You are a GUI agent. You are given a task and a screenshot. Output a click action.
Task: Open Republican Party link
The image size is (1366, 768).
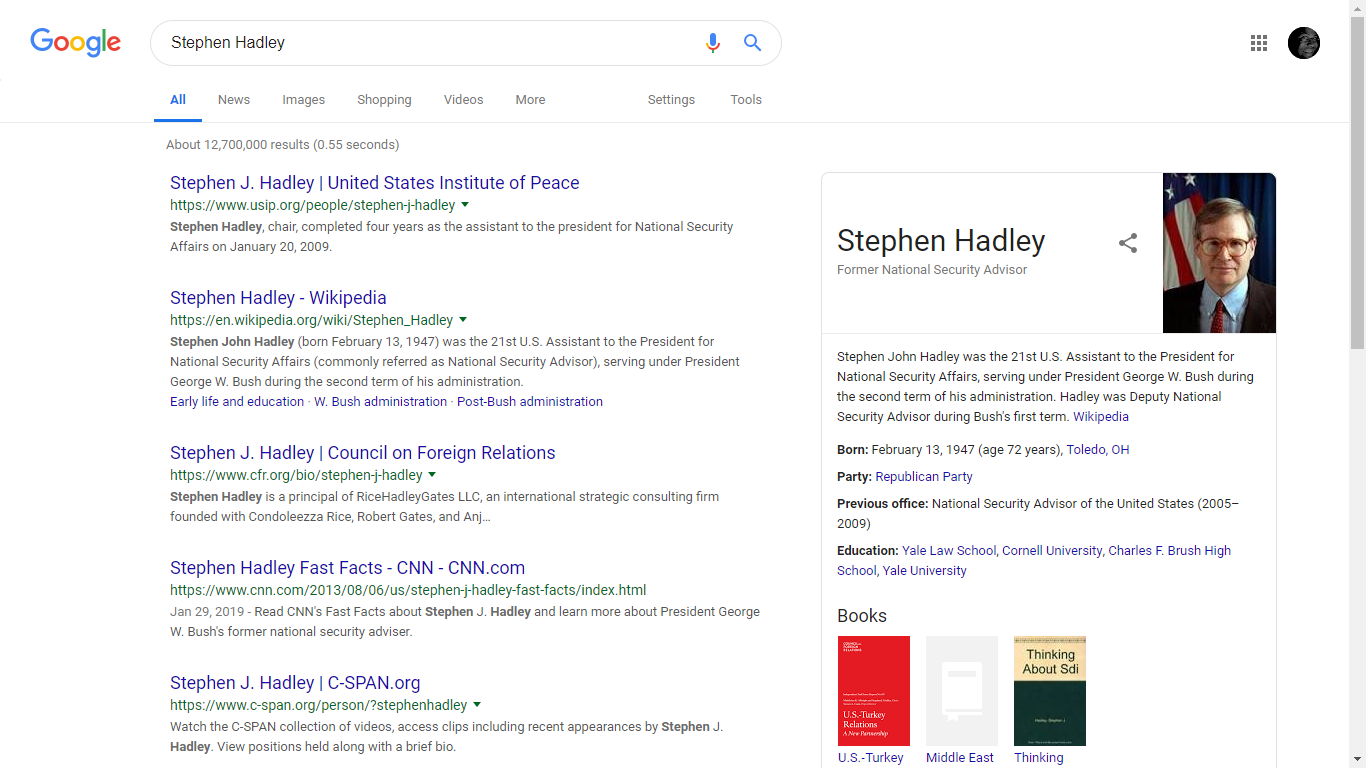[x=924, y=477]
